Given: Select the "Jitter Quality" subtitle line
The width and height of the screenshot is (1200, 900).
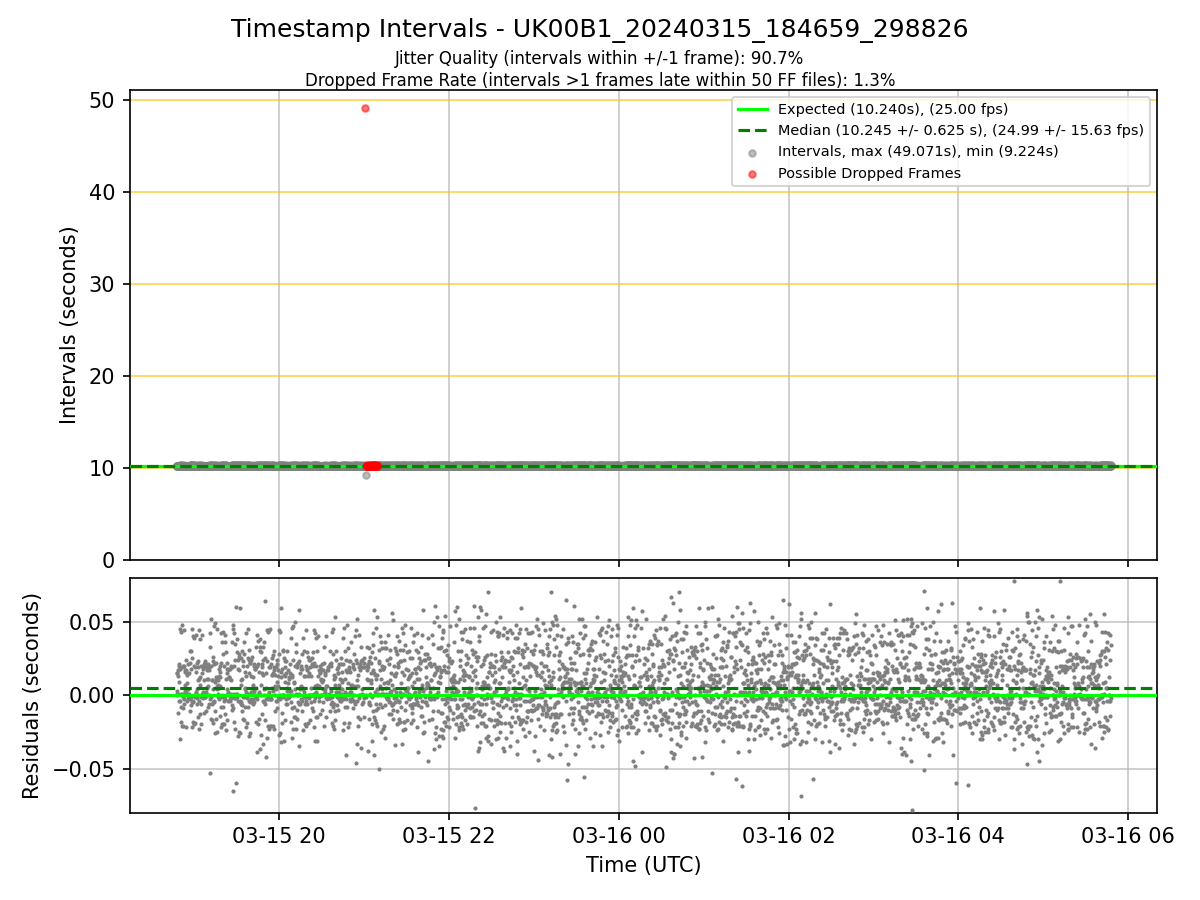Looking at the screenshot, I should tap(599, 58).
